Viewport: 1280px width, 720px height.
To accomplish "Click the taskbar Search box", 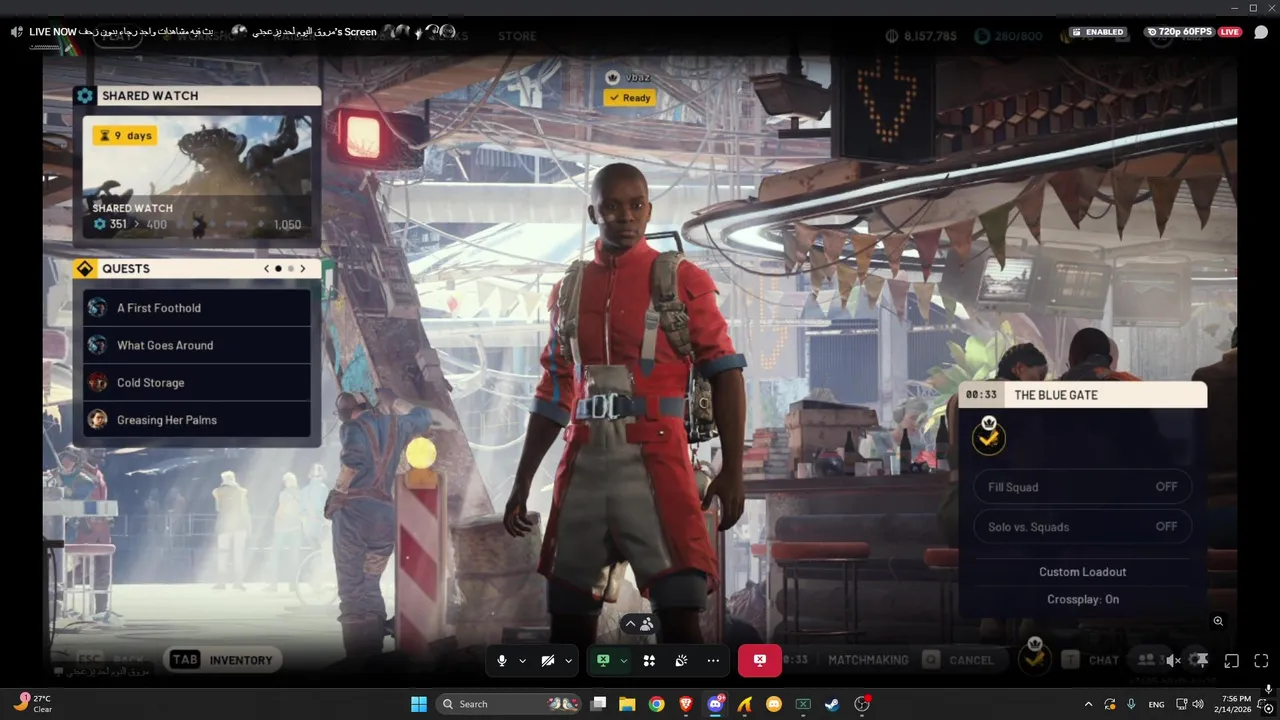I will point(509,704).
